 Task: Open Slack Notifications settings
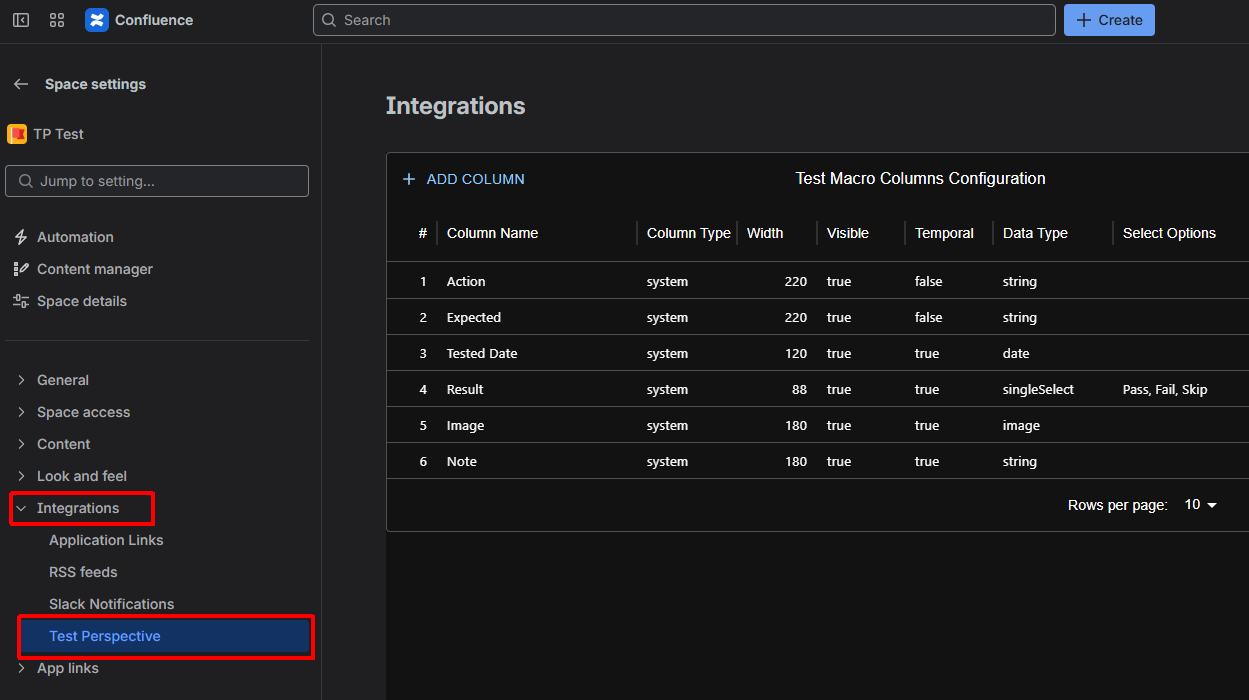111,604
